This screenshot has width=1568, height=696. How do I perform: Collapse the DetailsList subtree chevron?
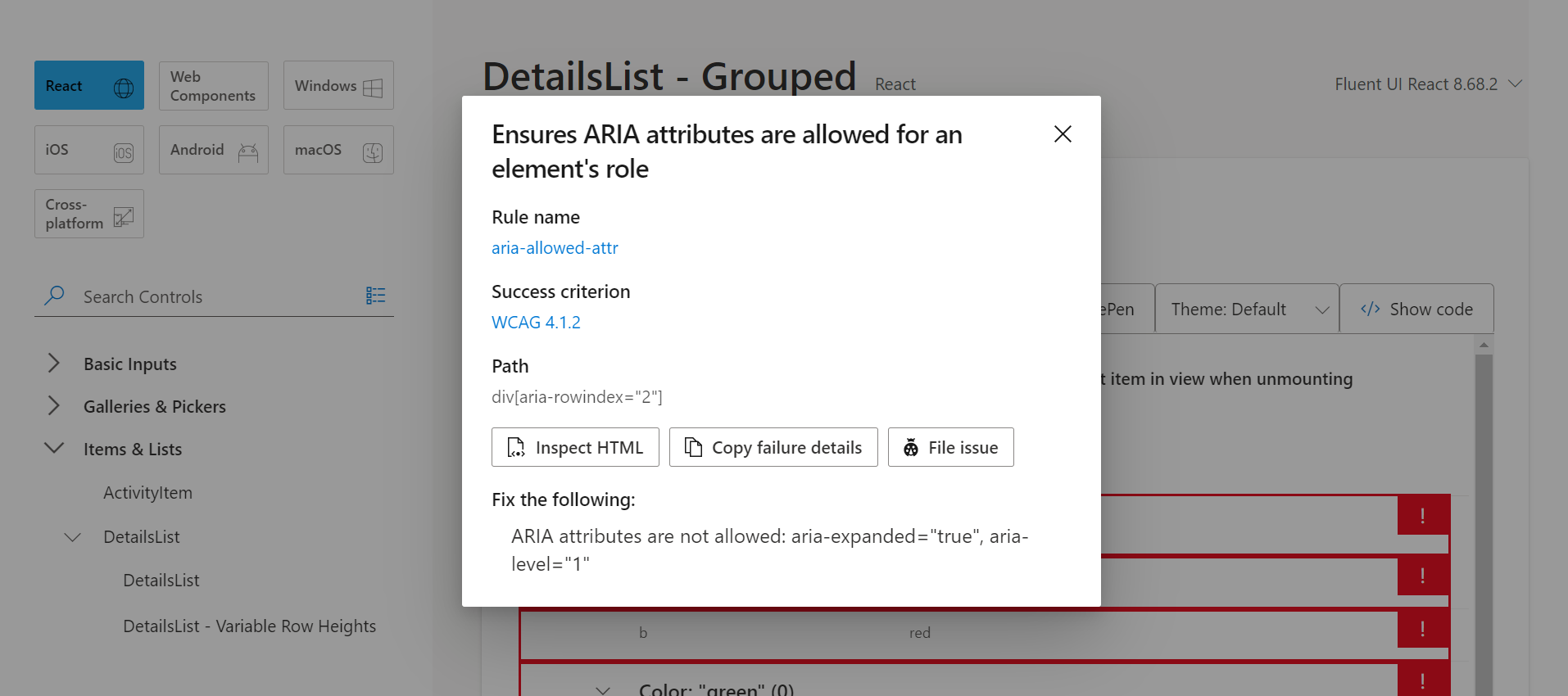click(x=73, y=537)
